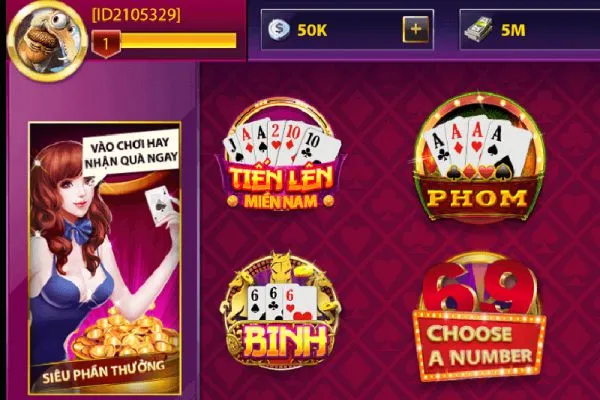Click the 50K coin balance amount
600x400 pixels.
coord(312,30)
